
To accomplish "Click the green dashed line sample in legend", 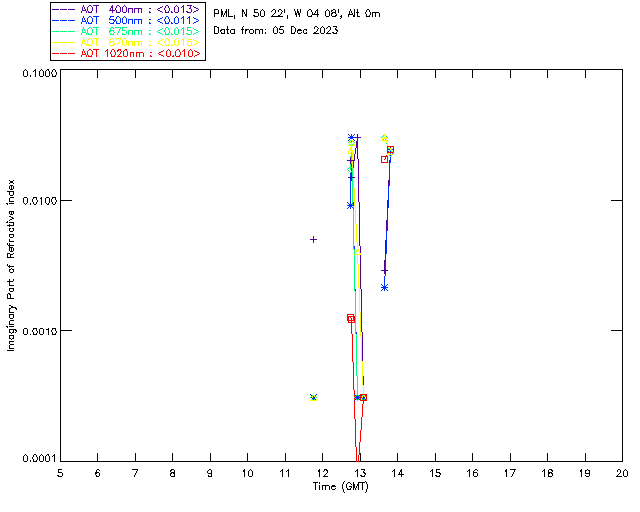I will point(64,31).
